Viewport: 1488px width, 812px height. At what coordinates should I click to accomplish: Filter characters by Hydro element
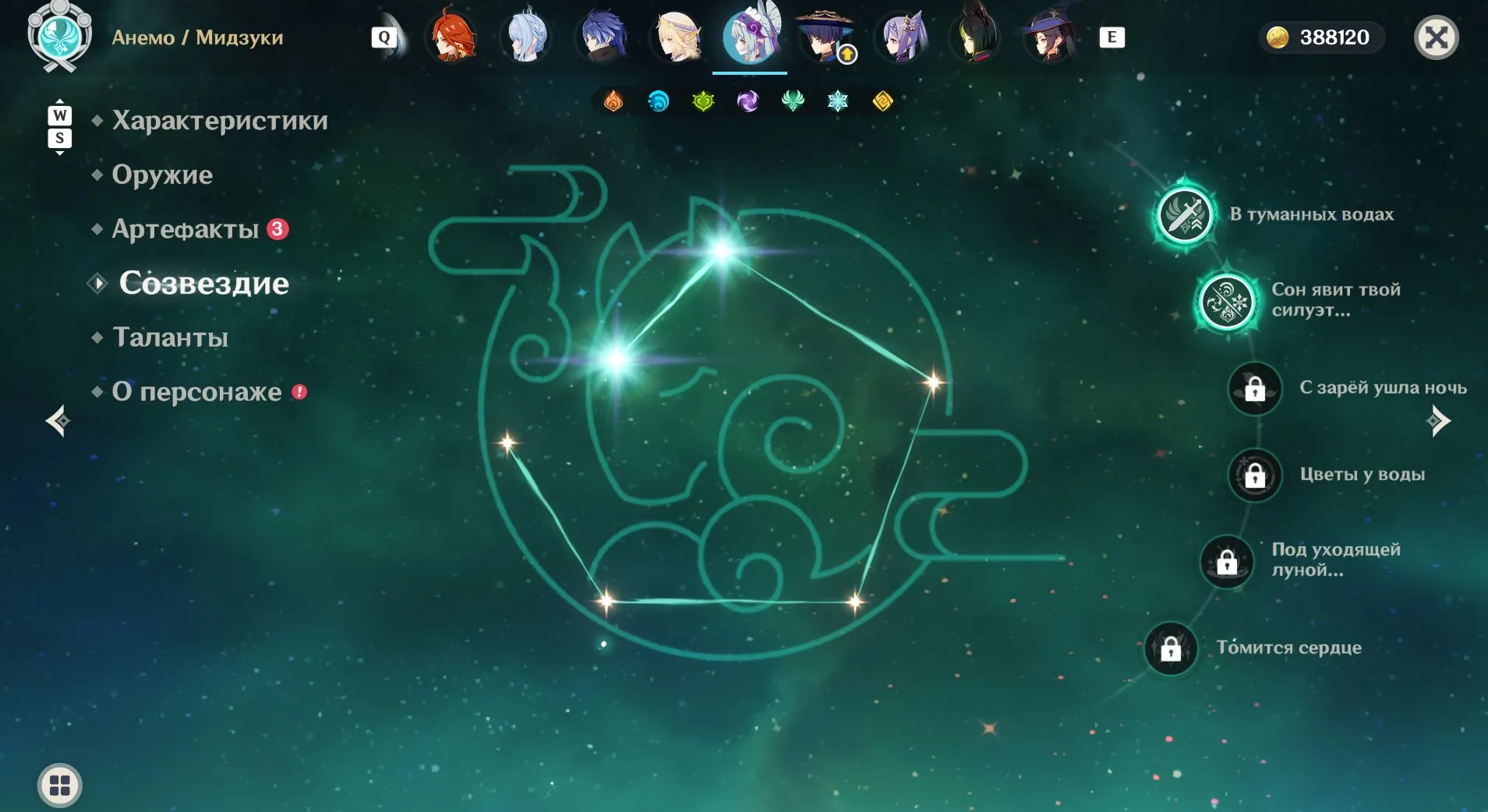pyautogui.click(x=659, y=101)
